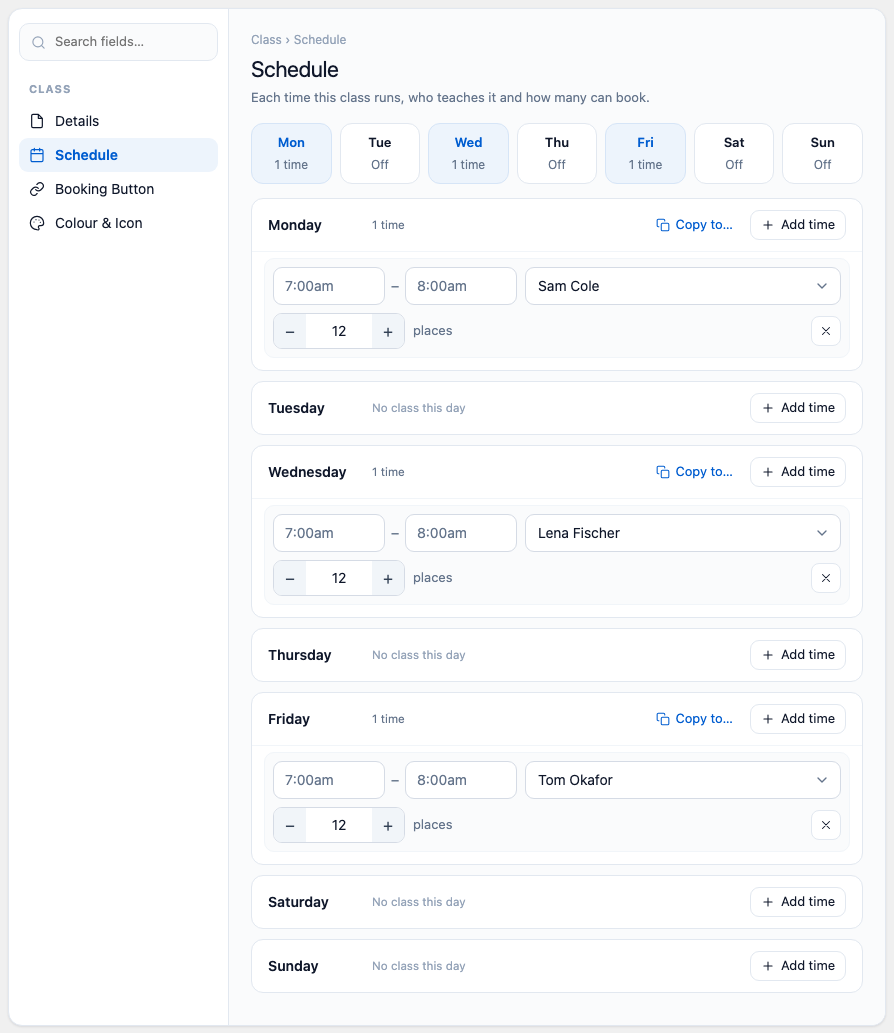Open the Tom Okafor instructor dropdown
The width and height of the screenshot is (894, 1033).
683,780
